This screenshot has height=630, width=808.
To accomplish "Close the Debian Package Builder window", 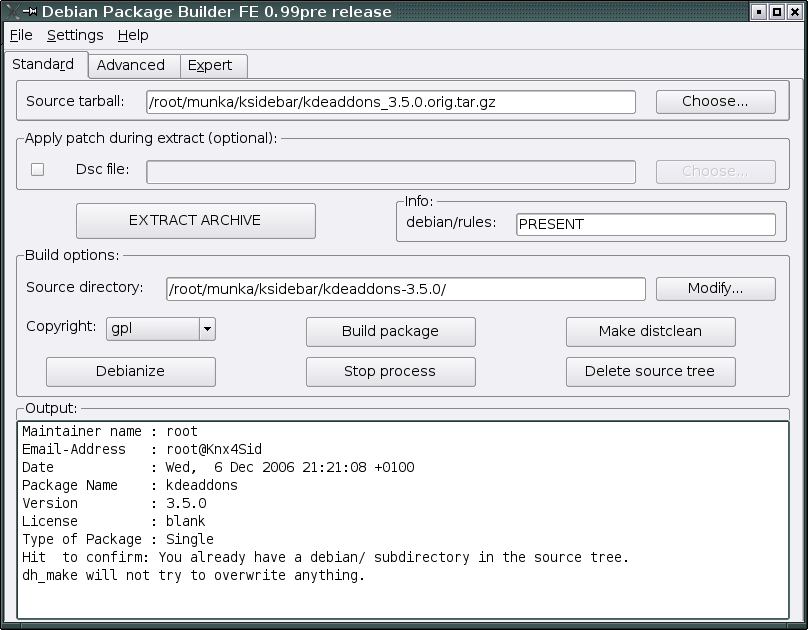I will [x=795, y=11].
